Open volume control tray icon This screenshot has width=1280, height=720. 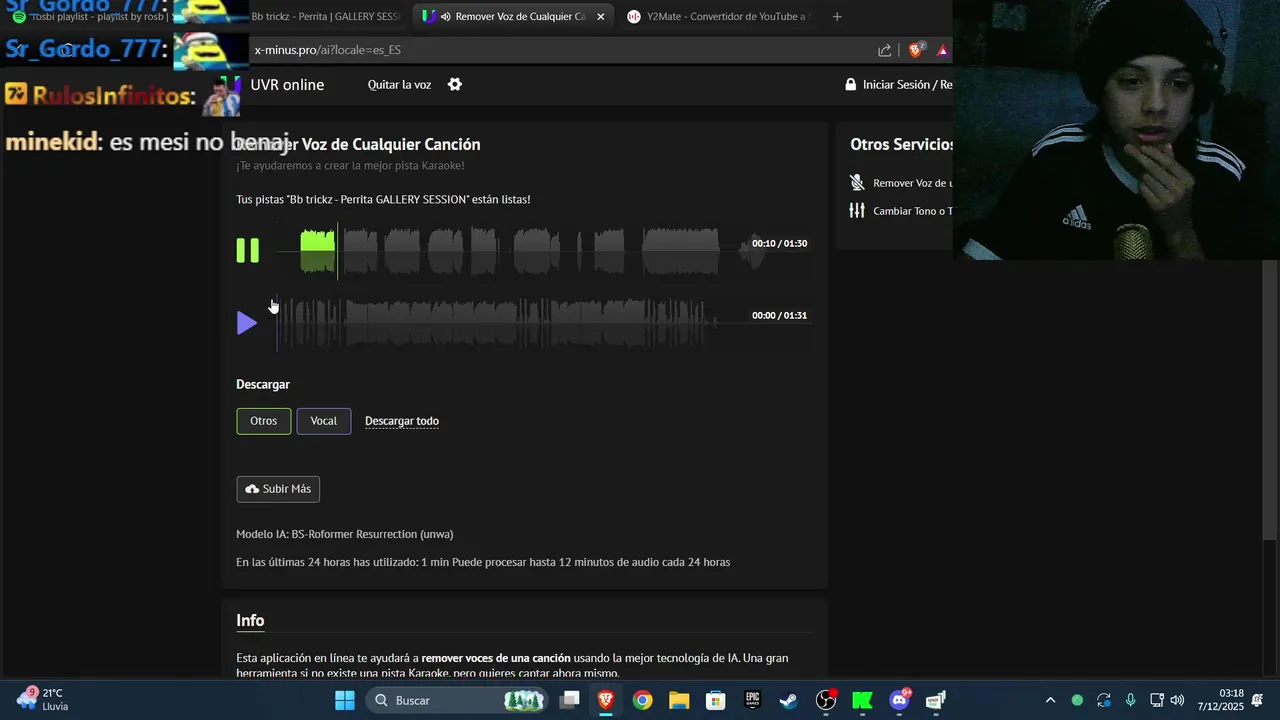[x=1177, y=700]
